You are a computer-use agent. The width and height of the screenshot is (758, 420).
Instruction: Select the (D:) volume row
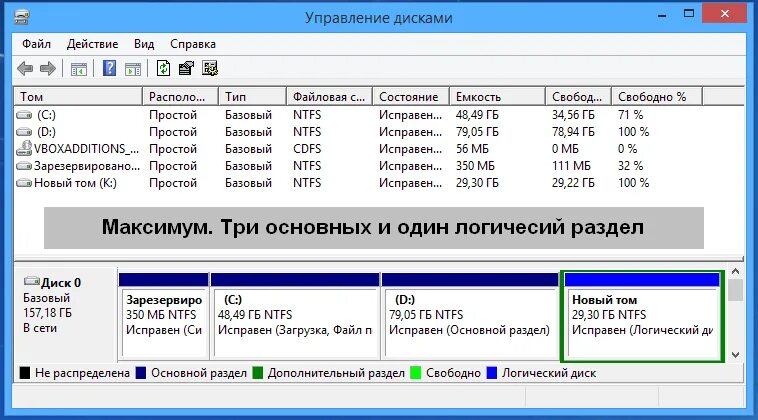(x=358, y=132)
